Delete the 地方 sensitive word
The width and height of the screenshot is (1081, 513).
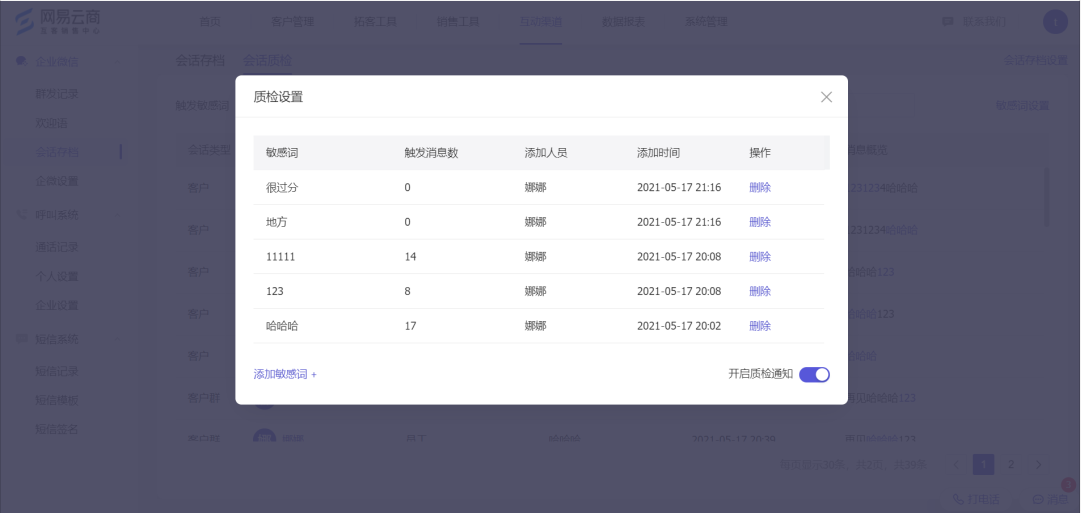(x=760, y=222)
